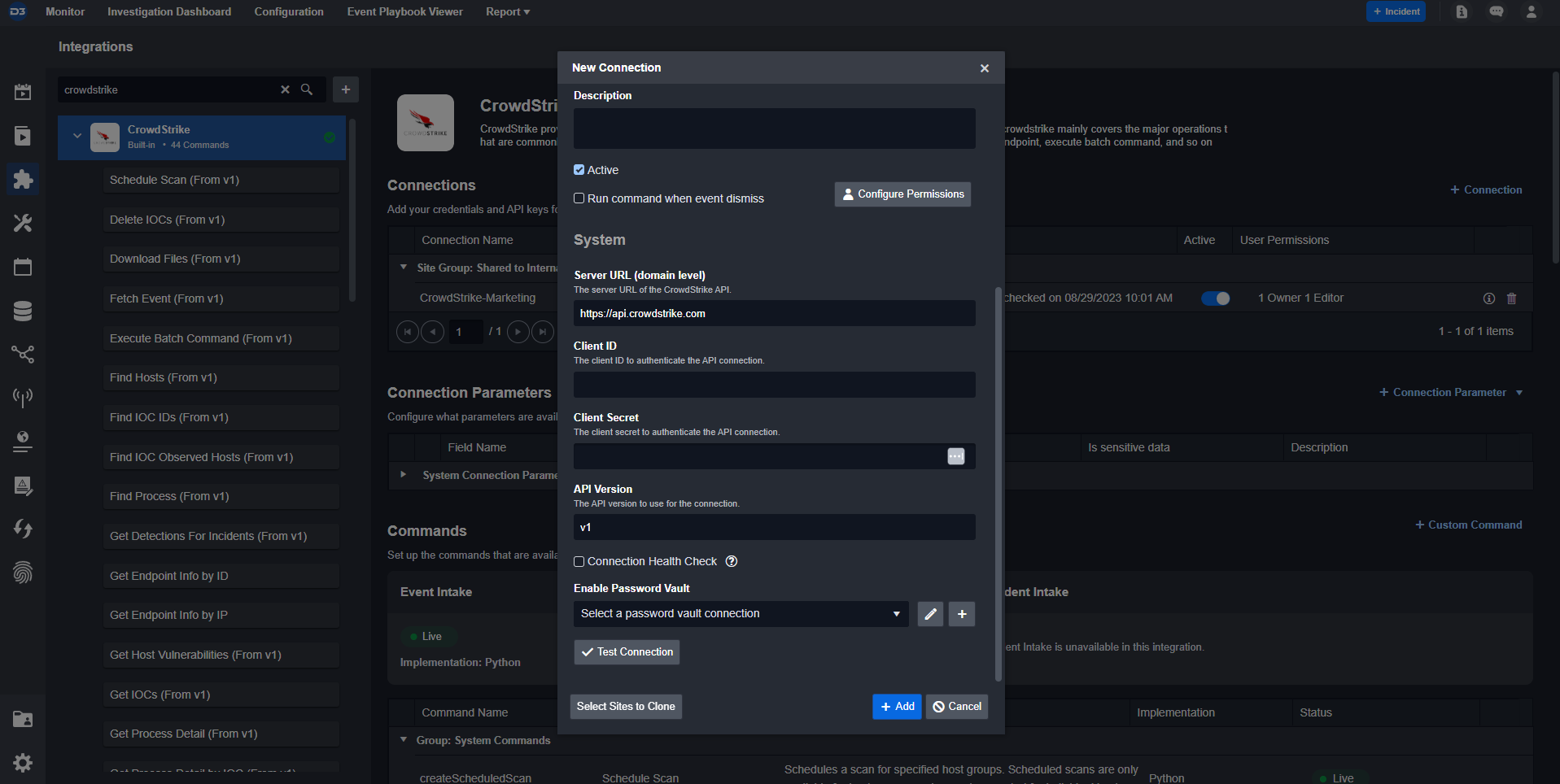
Task: Click the search magnifier in integrations filter
Action: (x=307, y=89)
